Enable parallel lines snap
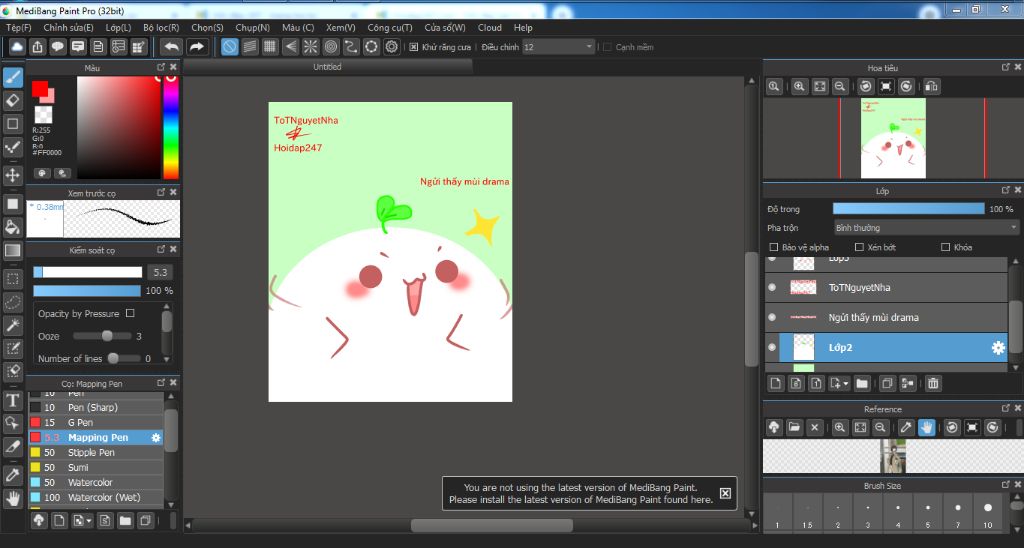1024x548 pixels. [x=249, y=47]
